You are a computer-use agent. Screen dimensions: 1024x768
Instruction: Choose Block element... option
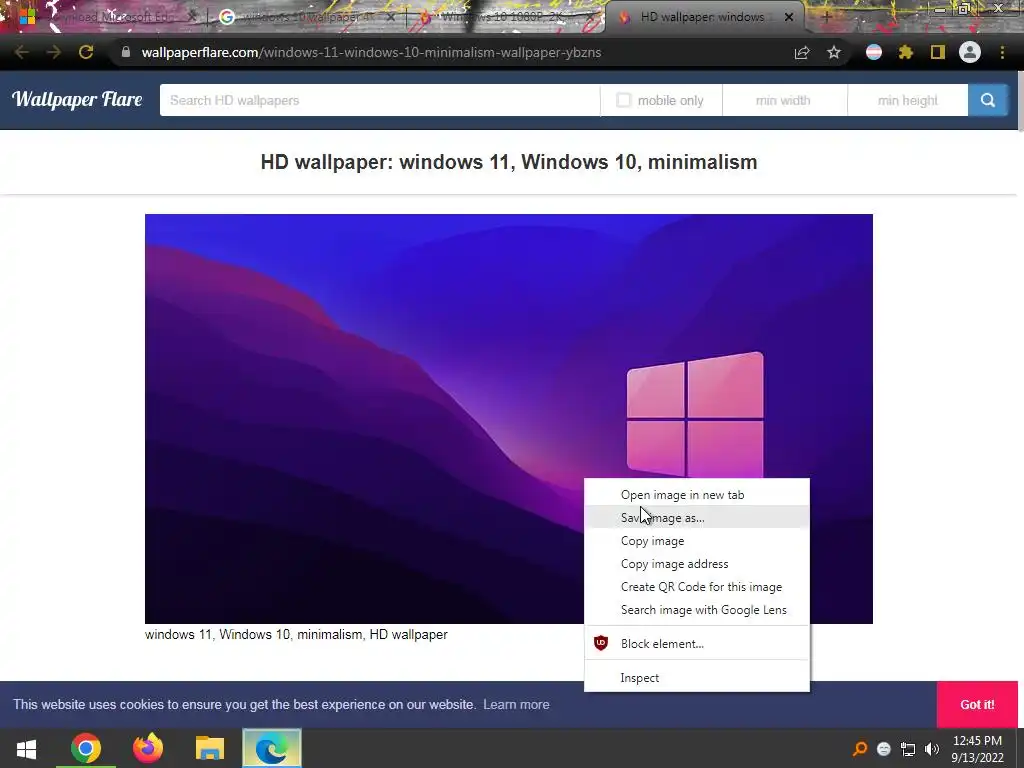point(697,643)
